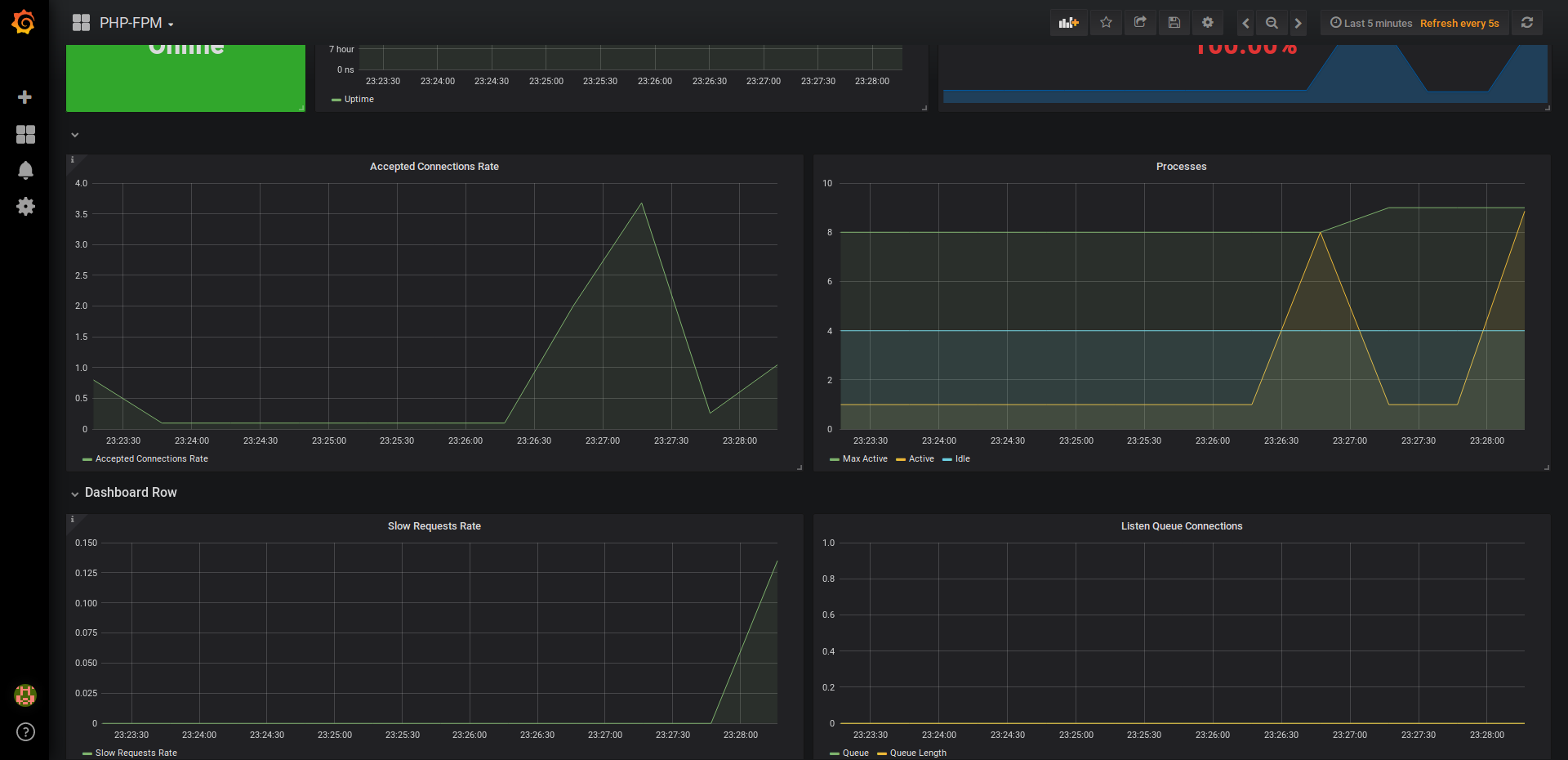Open the Slow Requests Rate panel title menu
Viewport: 1568px width, 760px height.
[434, 526]
